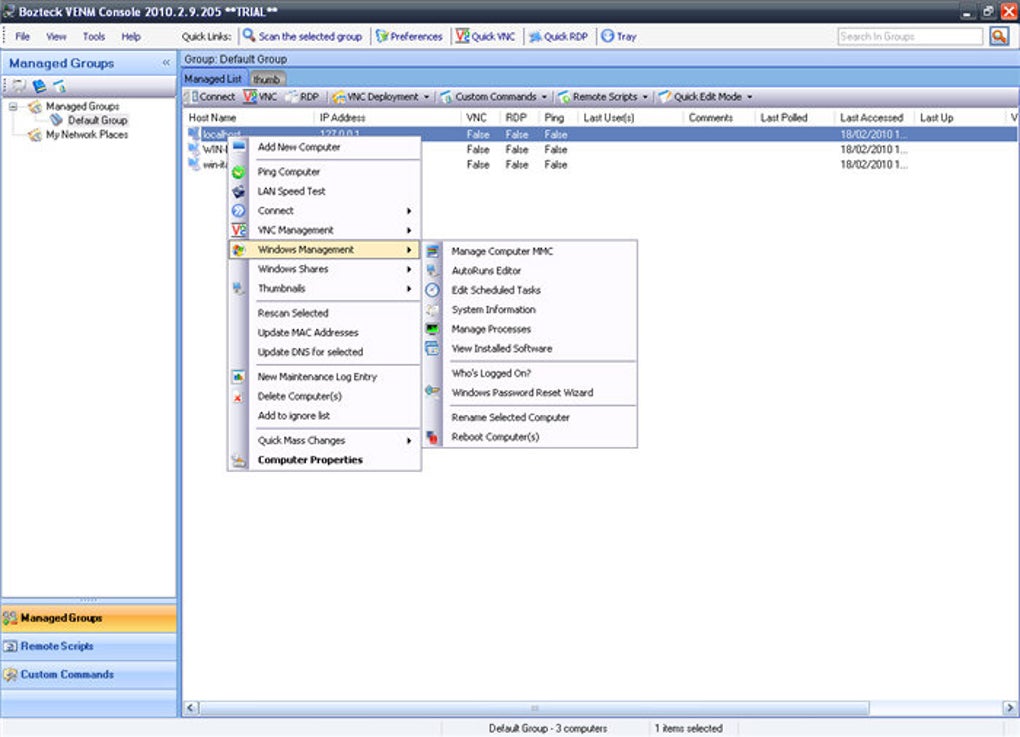Click the New Maintenance Log Entry icon

[x=239, y=377]
